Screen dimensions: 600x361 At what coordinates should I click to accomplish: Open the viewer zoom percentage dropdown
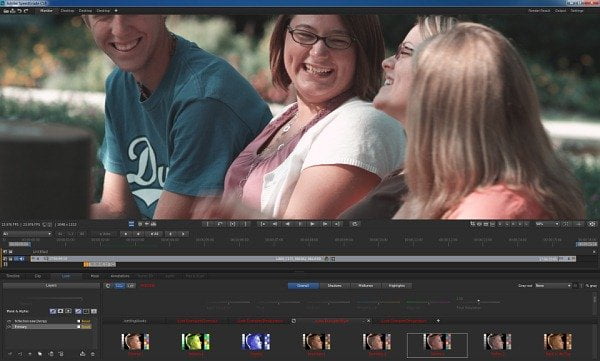coord(547,224)
